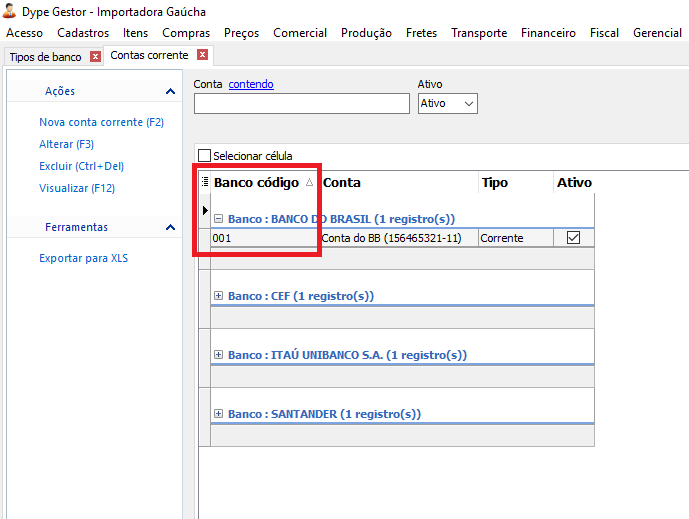689x519 pixels.
Task: Enable the Selecionar célula checkbox
Action: [204, 156]
